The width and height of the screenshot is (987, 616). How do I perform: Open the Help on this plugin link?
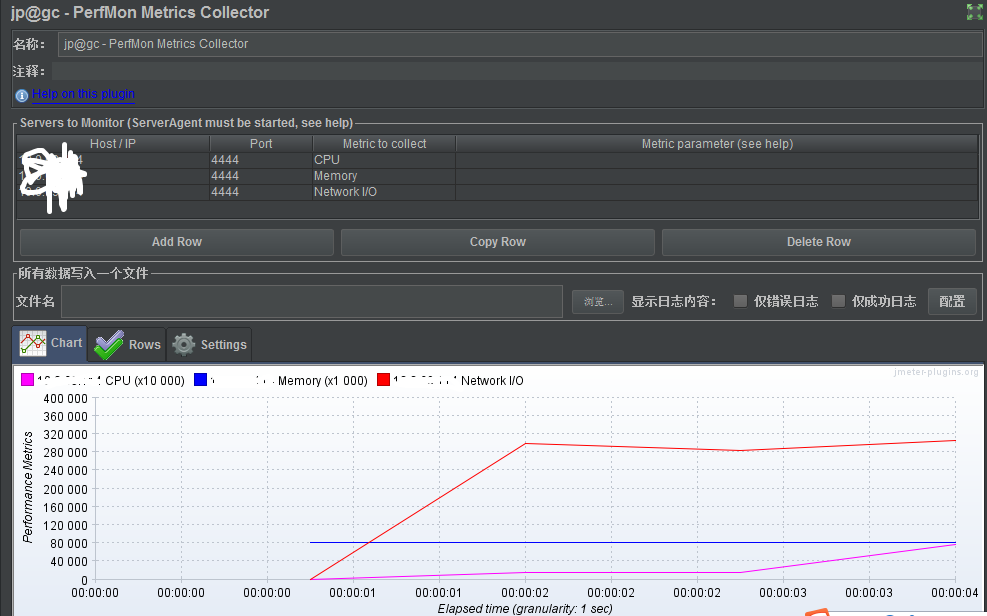click(83, 94)
